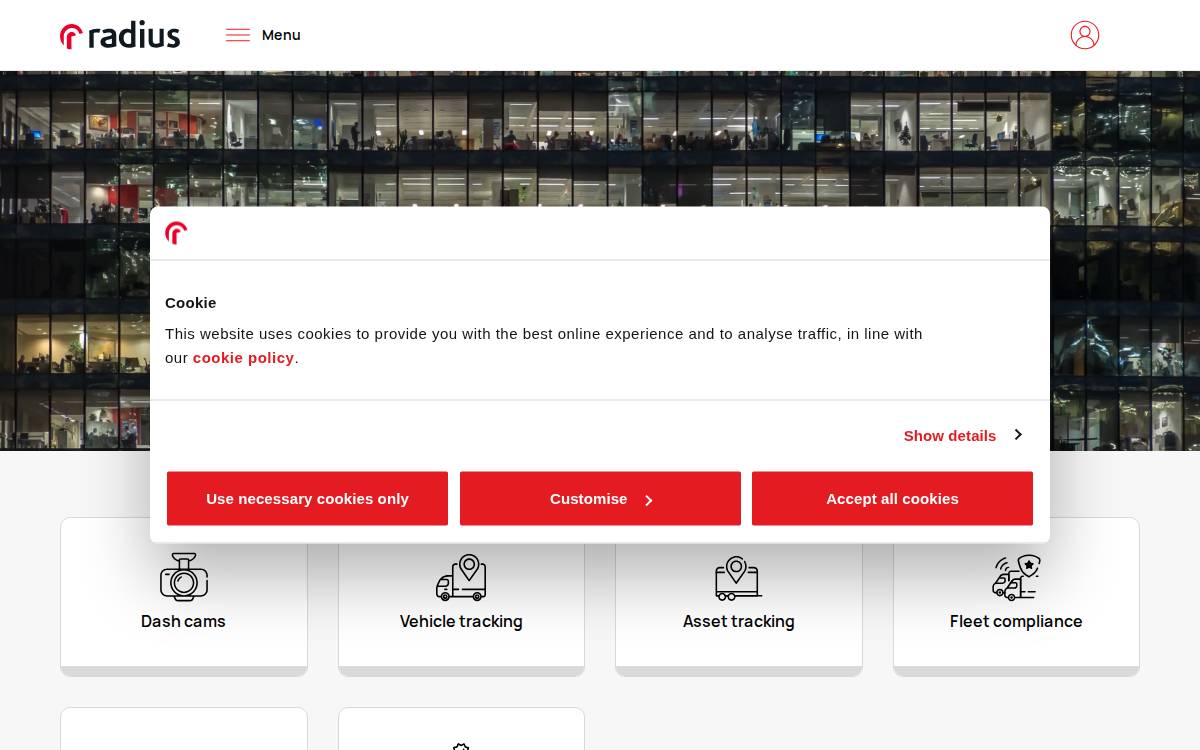The image size is (1200, 750).
Task: Select the Asset tracking label
Action: (x=738, y=621)
